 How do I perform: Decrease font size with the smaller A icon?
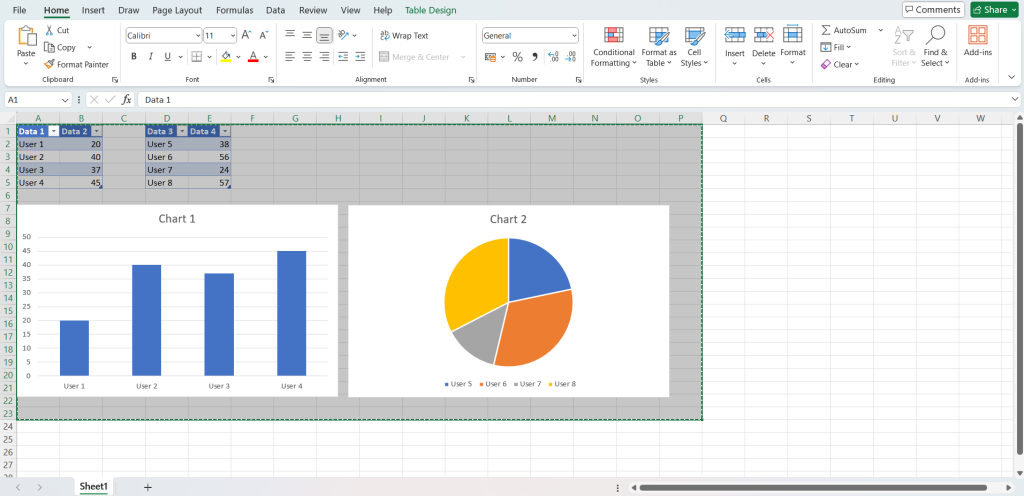[x=264, y=35]
